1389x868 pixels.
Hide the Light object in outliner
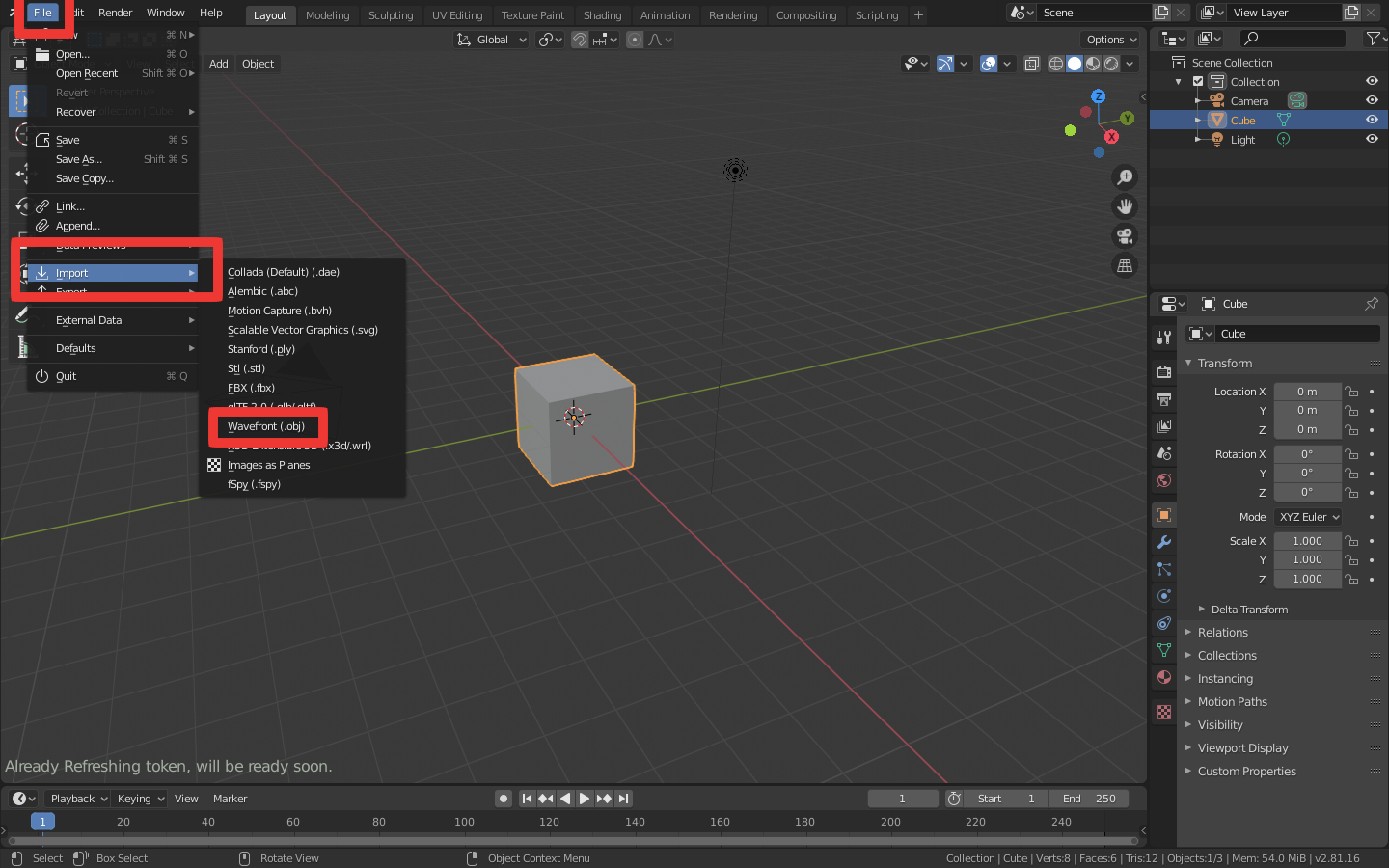tap(1372, 139)
